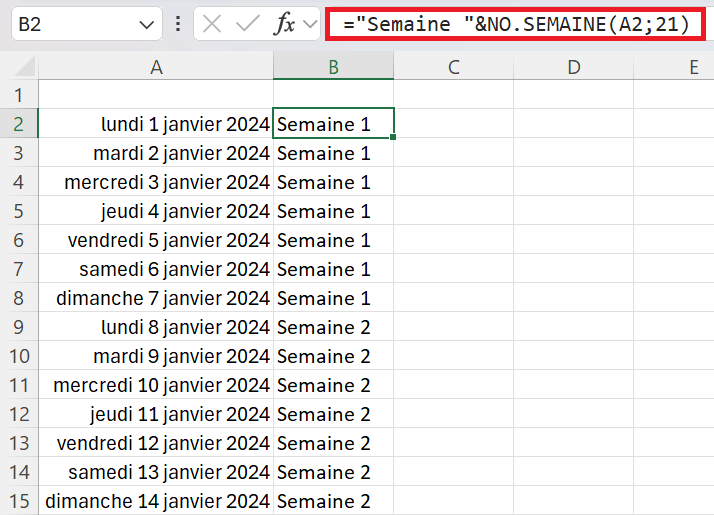This screenshot has width=714, height=515.
Task: Click 'Semaine 2' next to dimanche 14 janvier
Action: (x=333, y=500)
